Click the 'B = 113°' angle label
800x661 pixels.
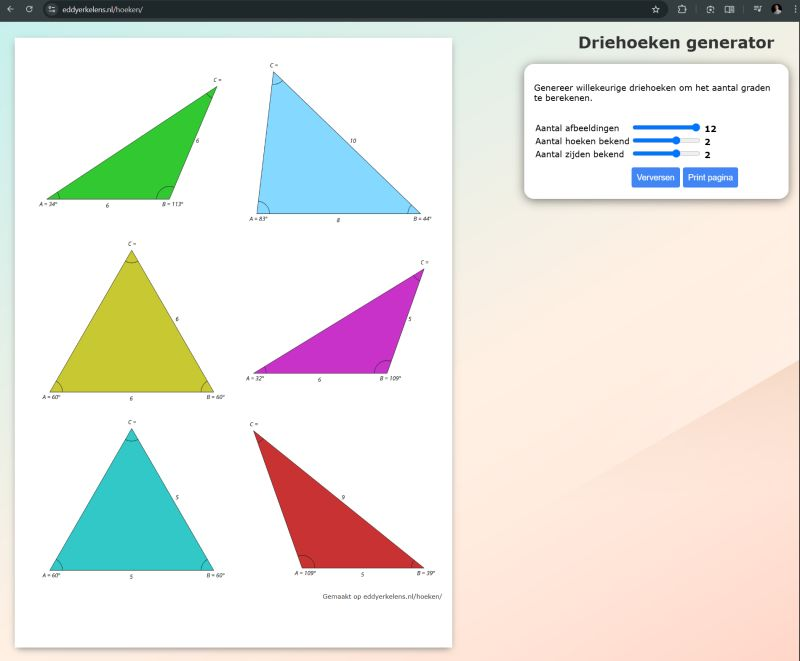pyautogui.click(x=172, y=204)
